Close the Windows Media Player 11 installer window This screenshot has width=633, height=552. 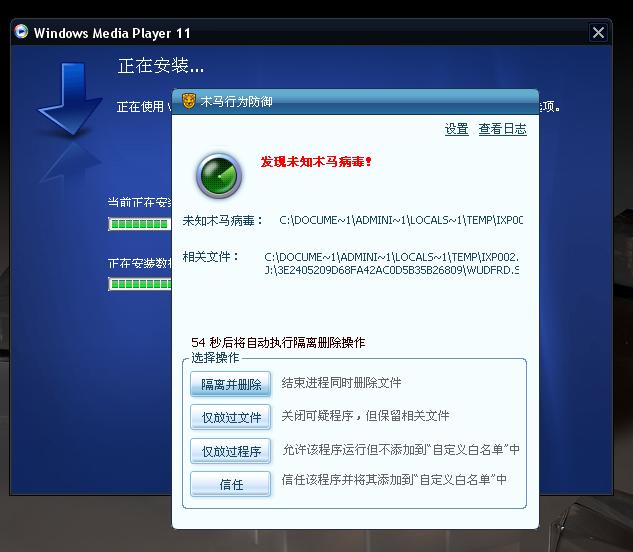click(598, 32)
